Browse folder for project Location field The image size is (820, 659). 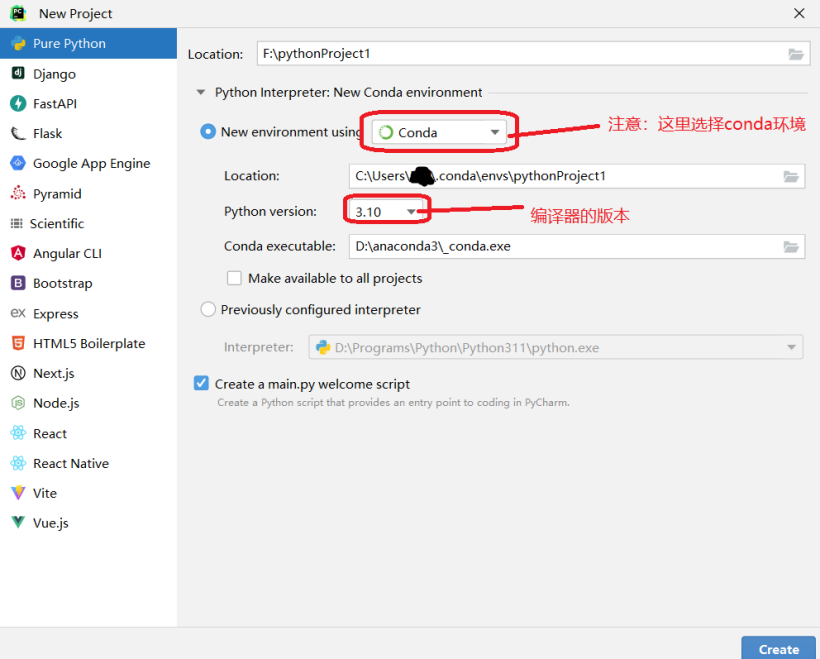pos(796,54)
